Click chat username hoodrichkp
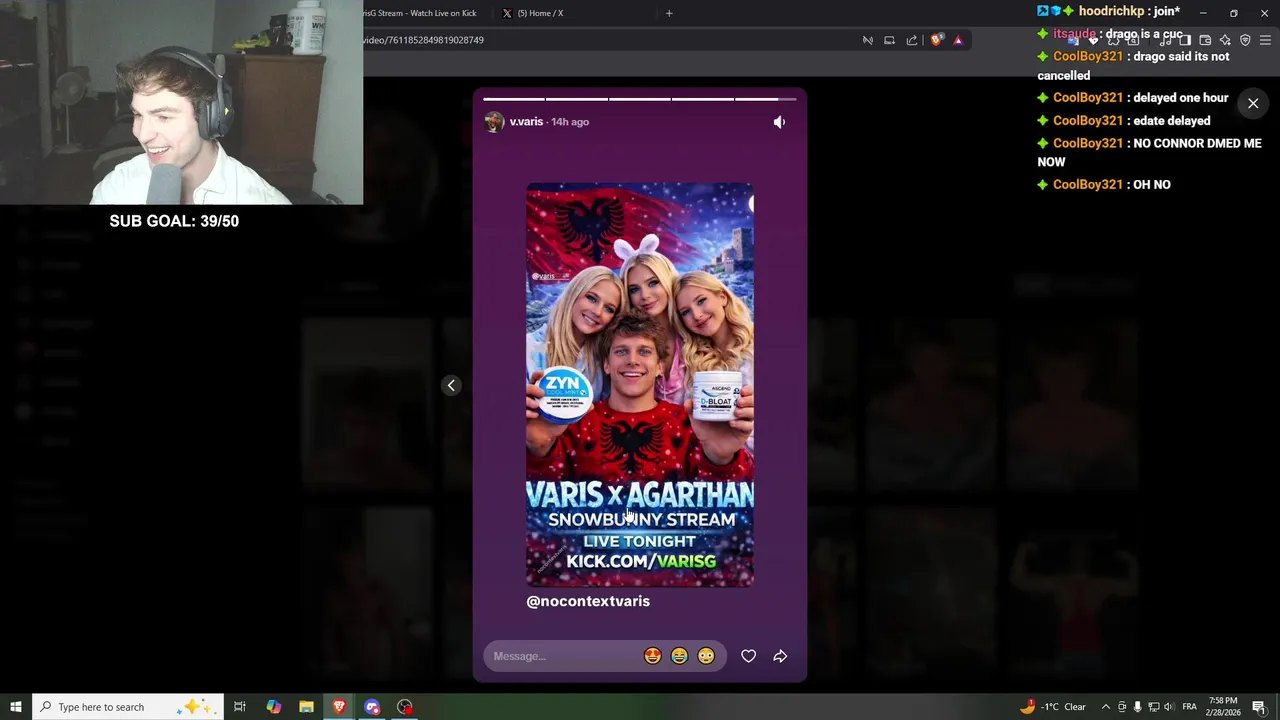The image size is (1280, 720). tap(1111, 11)
